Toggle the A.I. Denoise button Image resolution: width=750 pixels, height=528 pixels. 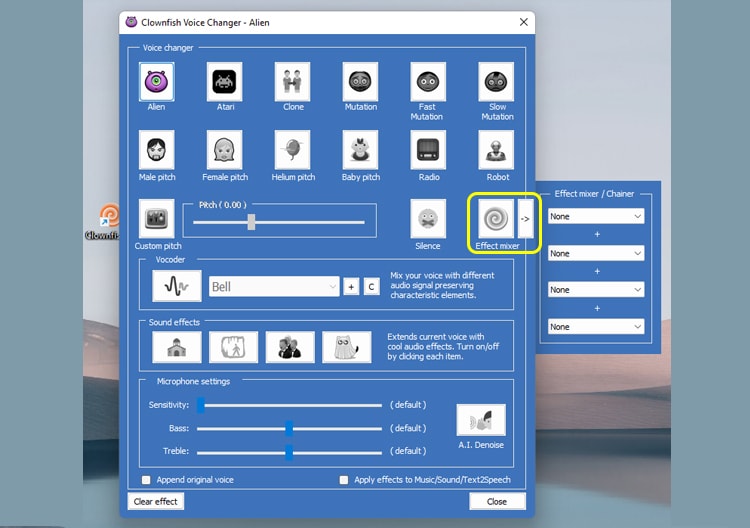[x=481, y=420]
